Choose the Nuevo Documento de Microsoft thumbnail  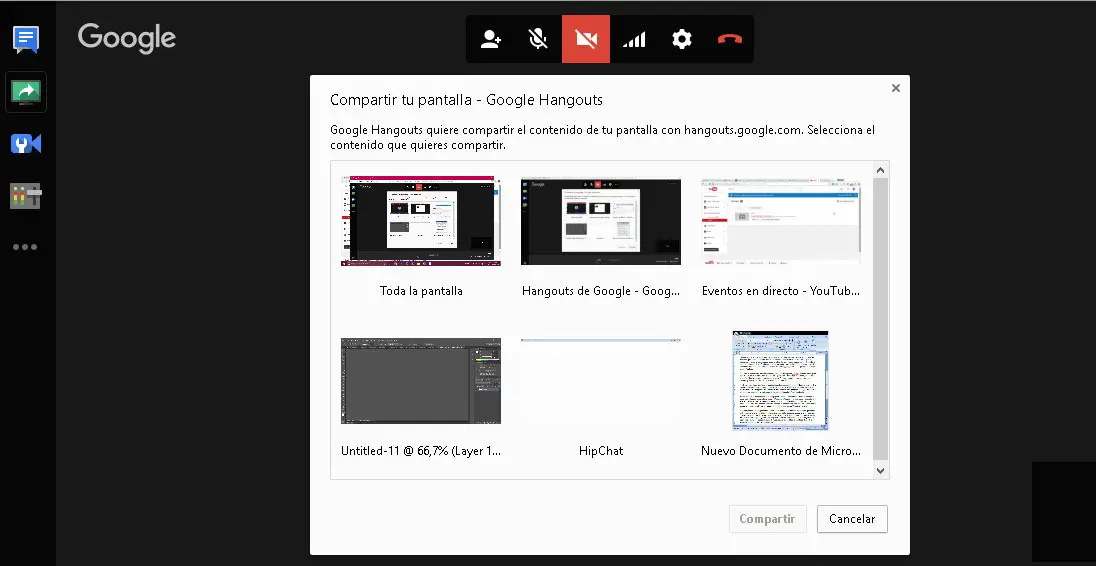point(780,381)
